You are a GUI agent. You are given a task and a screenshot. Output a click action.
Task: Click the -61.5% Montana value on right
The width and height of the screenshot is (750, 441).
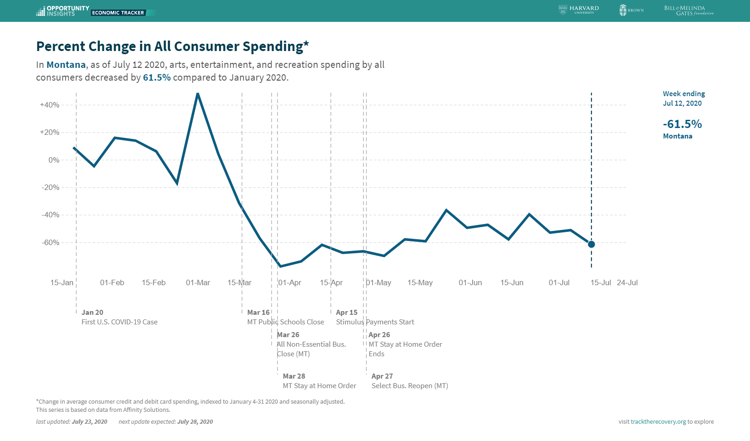point(682,124)
